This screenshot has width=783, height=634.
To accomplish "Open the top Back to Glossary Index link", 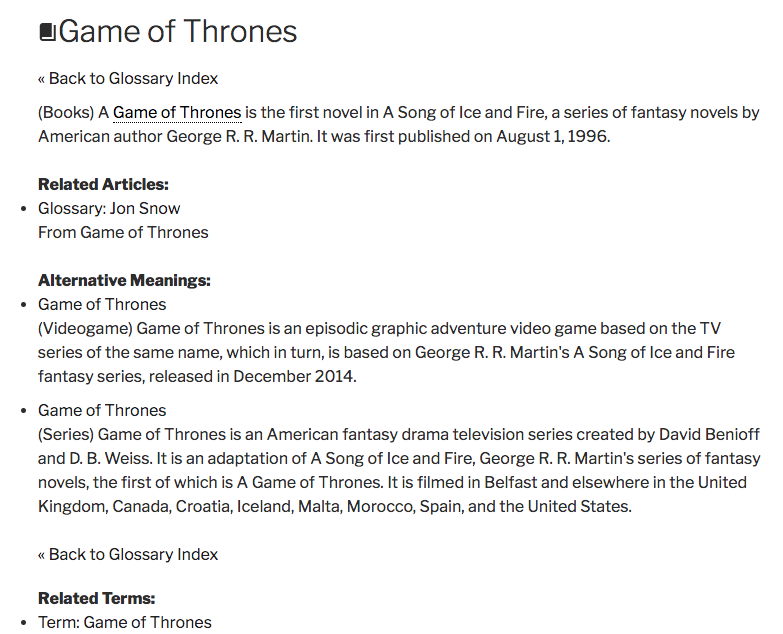I will tap(128, 78).
